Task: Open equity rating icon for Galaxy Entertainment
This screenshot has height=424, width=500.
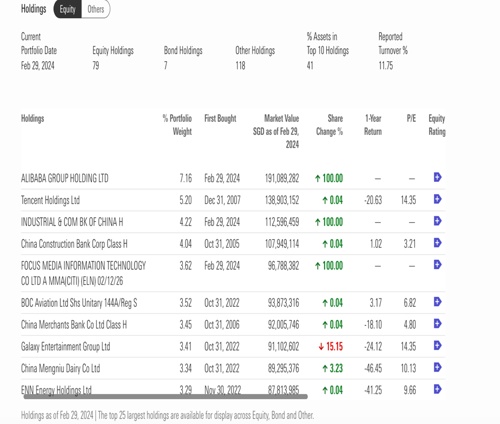Action: click(437, 345)
